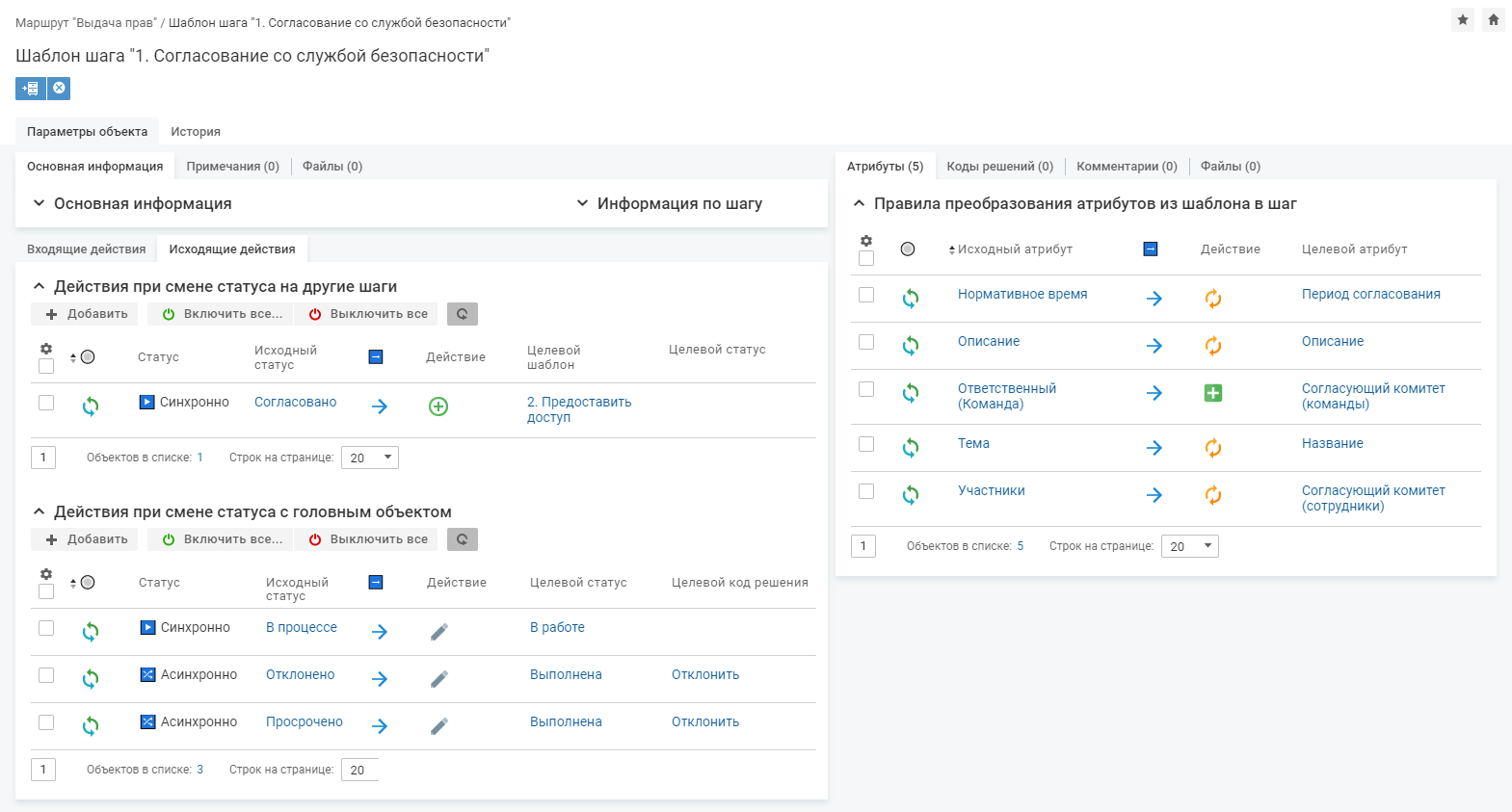Image resolution: width=1512 pixels, height=812 pixels.
Task: Click sync status icon in Просрочено row
Action: [91, 726]
